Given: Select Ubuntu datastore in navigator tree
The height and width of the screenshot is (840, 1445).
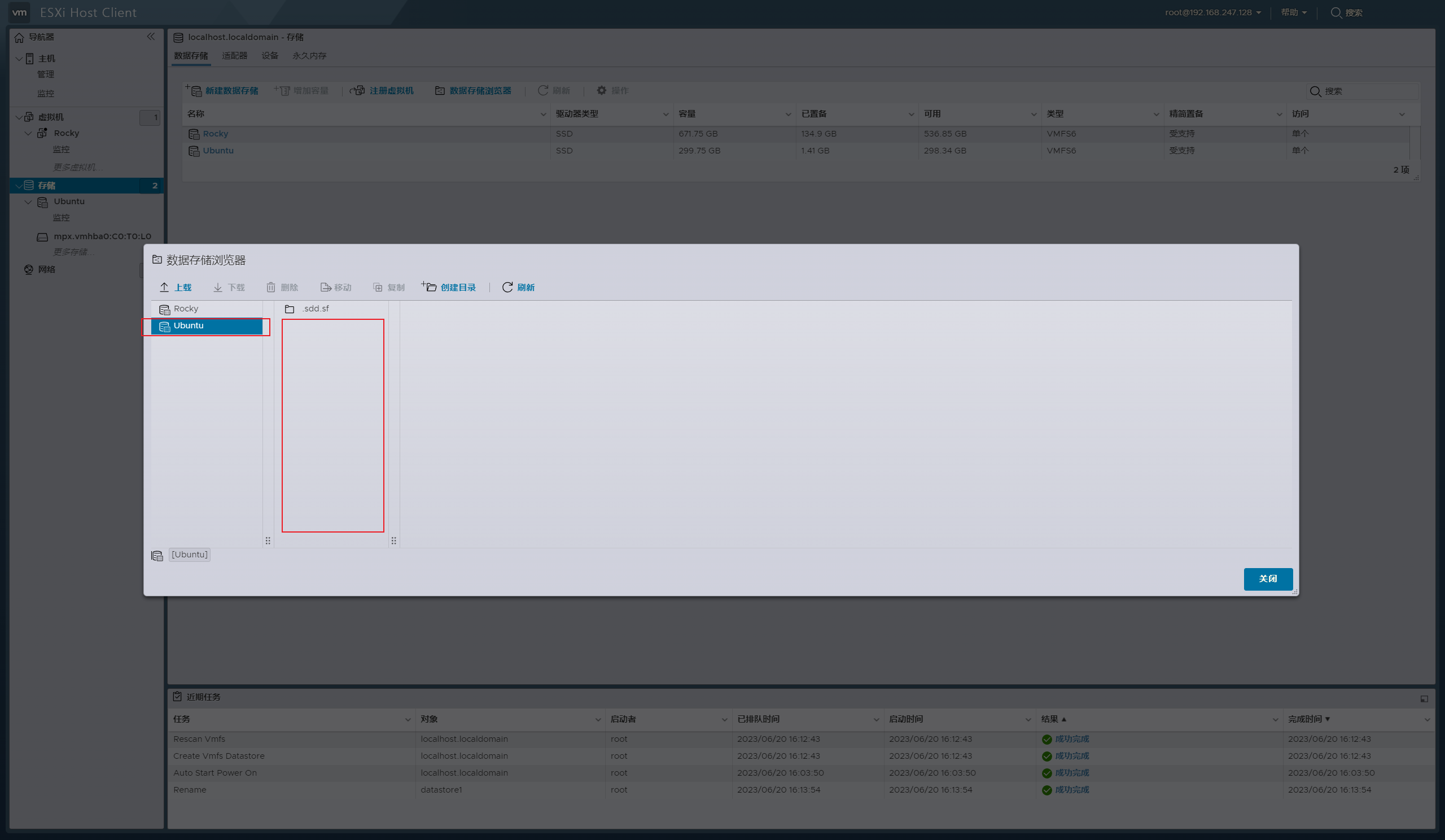Looking at the screenshot, I should coord(69,202).
